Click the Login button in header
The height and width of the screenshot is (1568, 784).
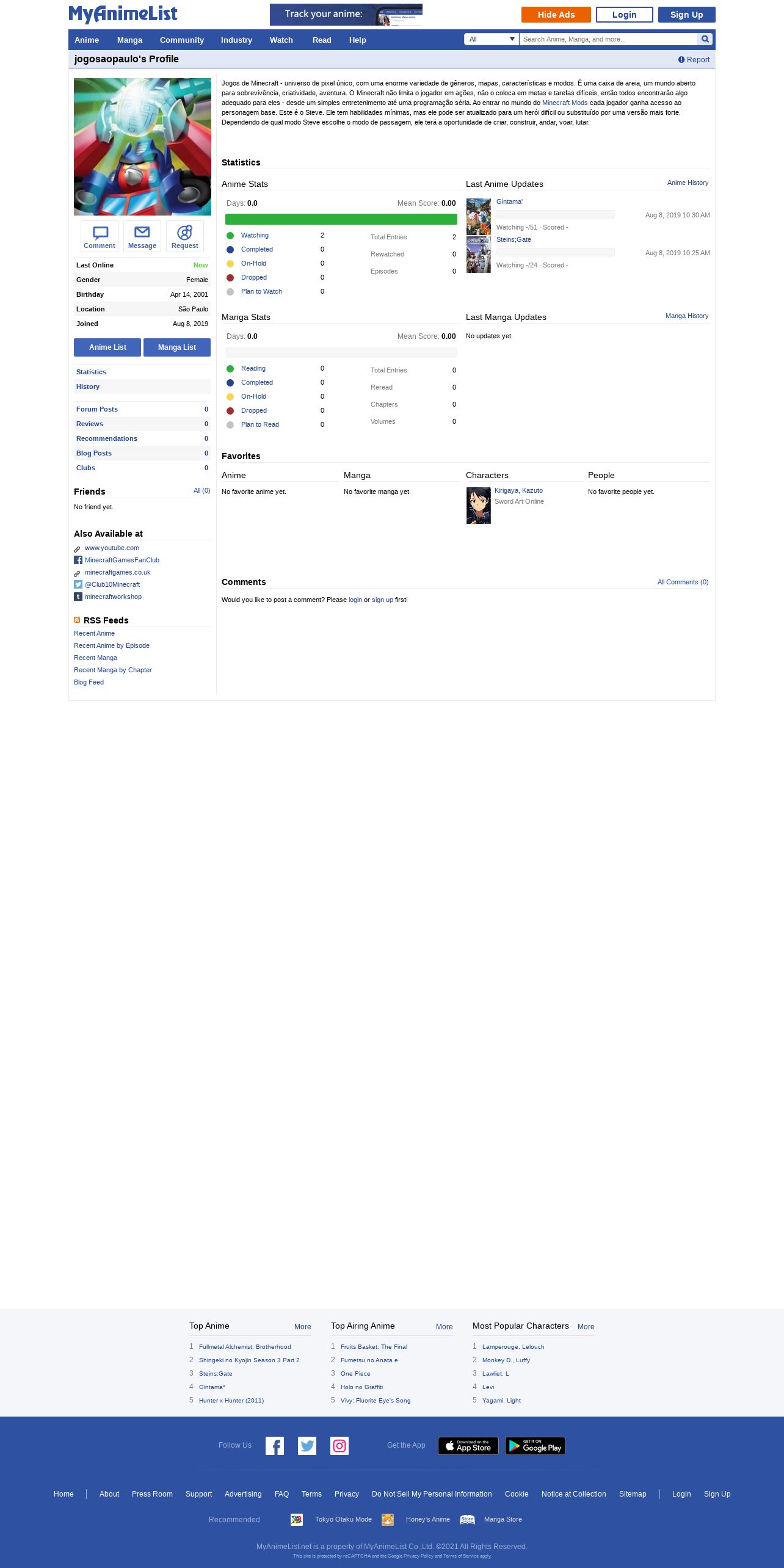point(625,15)
